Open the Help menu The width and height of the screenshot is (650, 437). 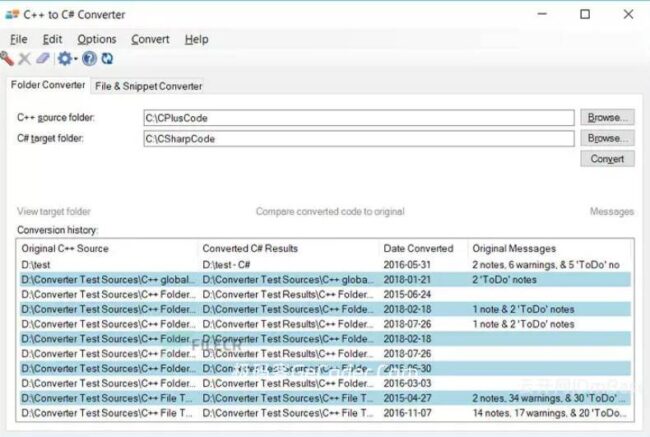click(x=196, y=39)
